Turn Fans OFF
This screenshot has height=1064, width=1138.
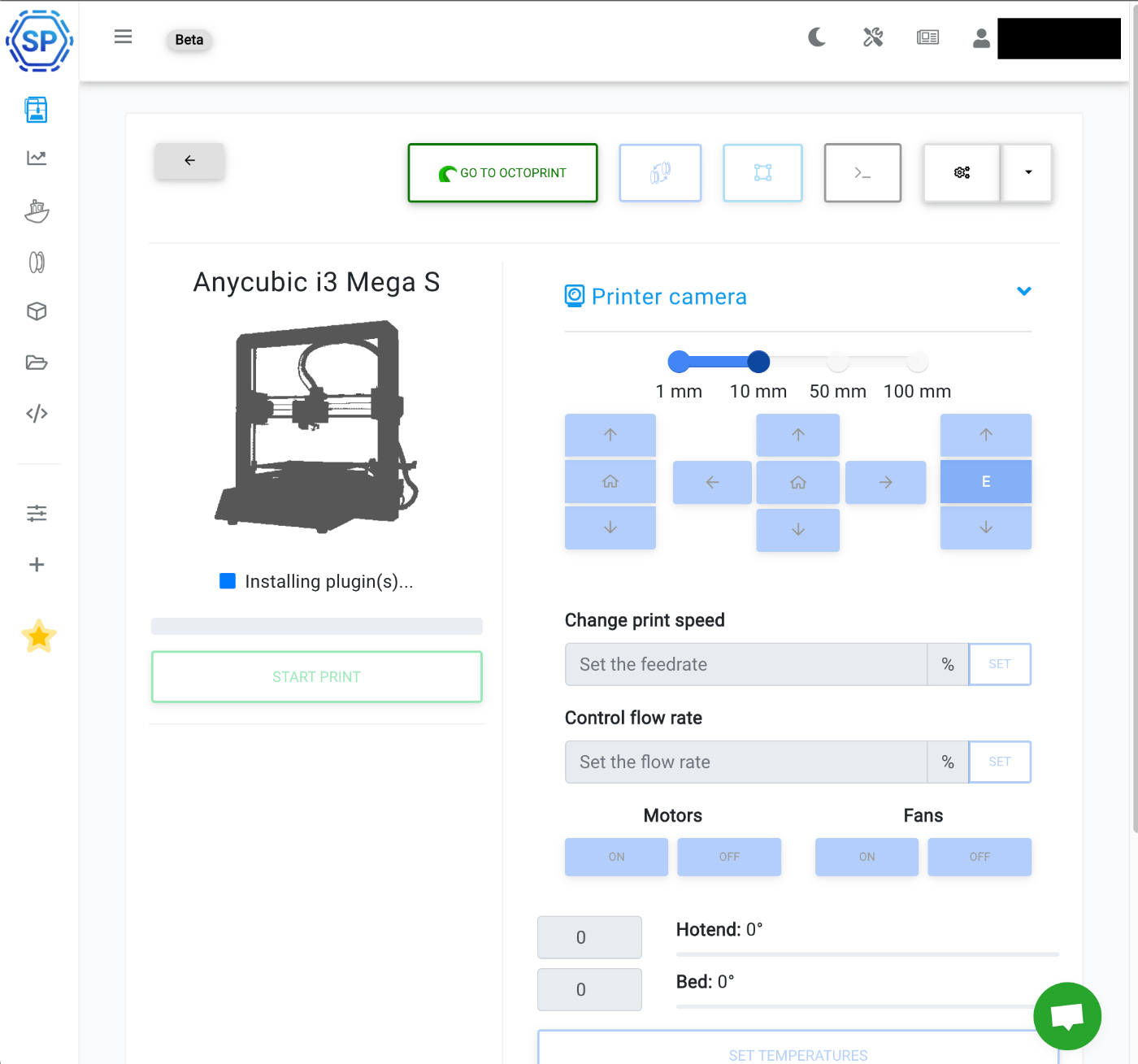pos(979,857)
